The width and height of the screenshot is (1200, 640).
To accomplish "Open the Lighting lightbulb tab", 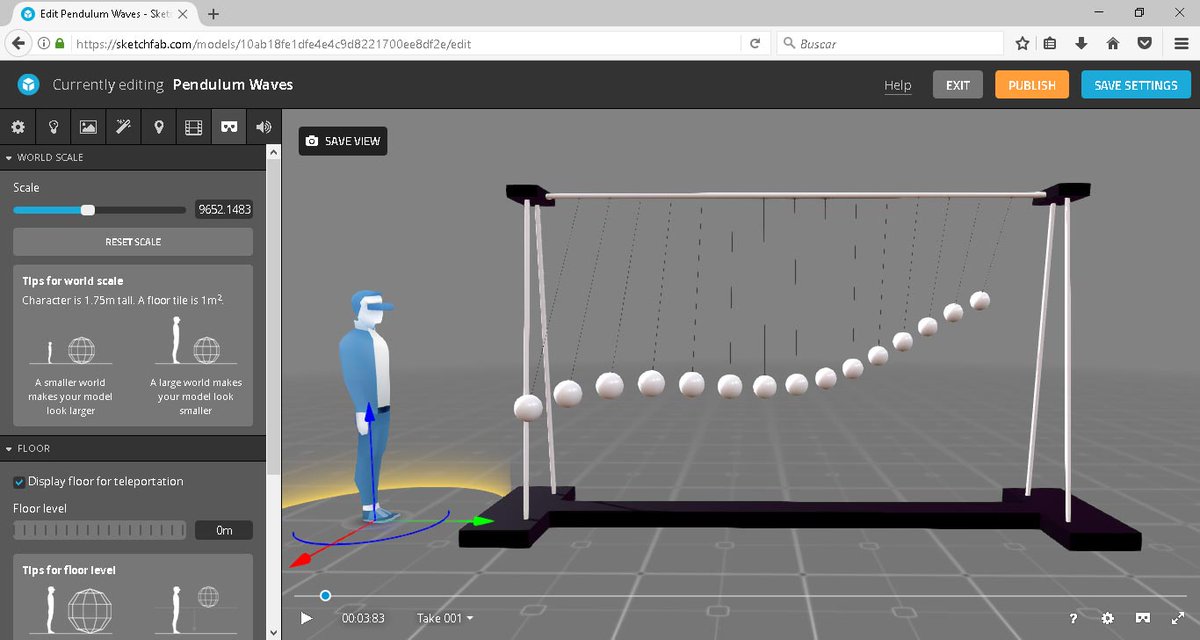I will [53, 127].
